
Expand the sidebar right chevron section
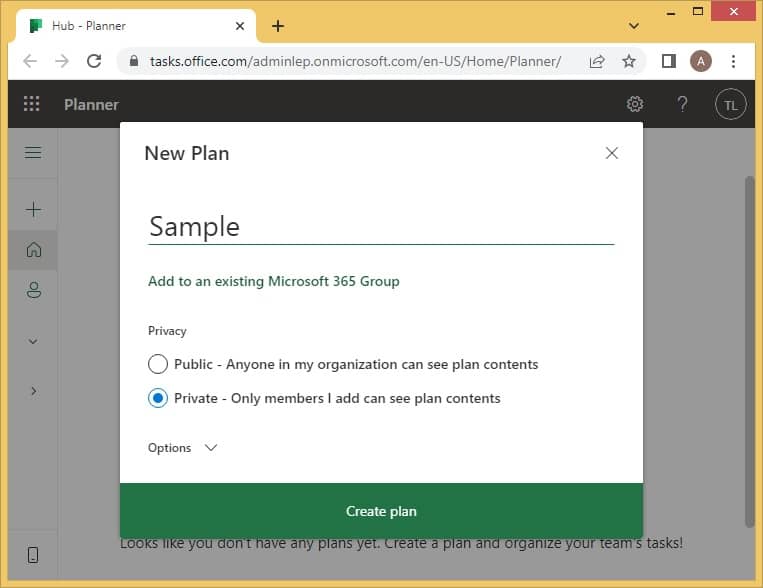click(33, 391)
